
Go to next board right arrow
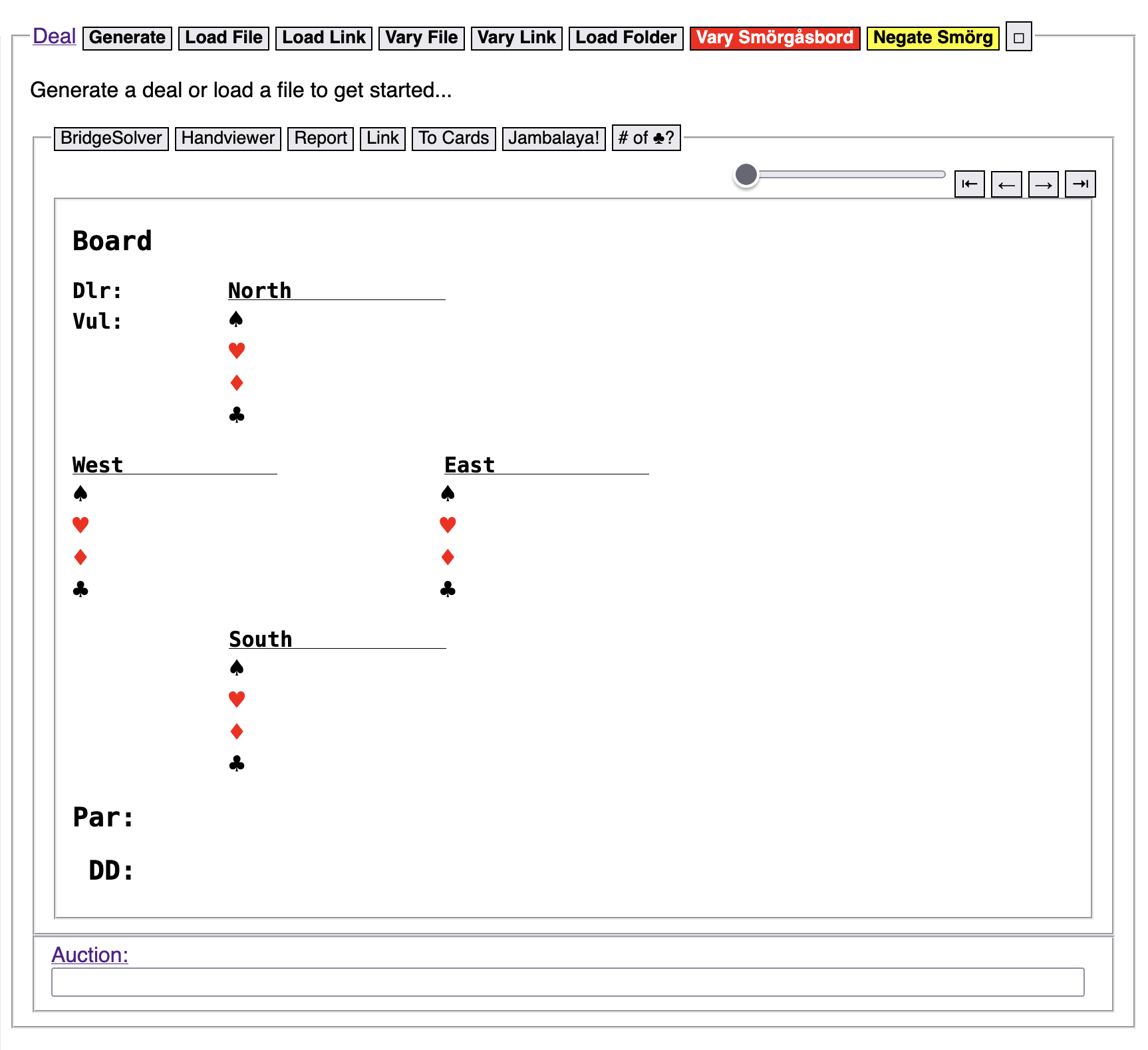pyautogui.click(x=1044, y=184)
